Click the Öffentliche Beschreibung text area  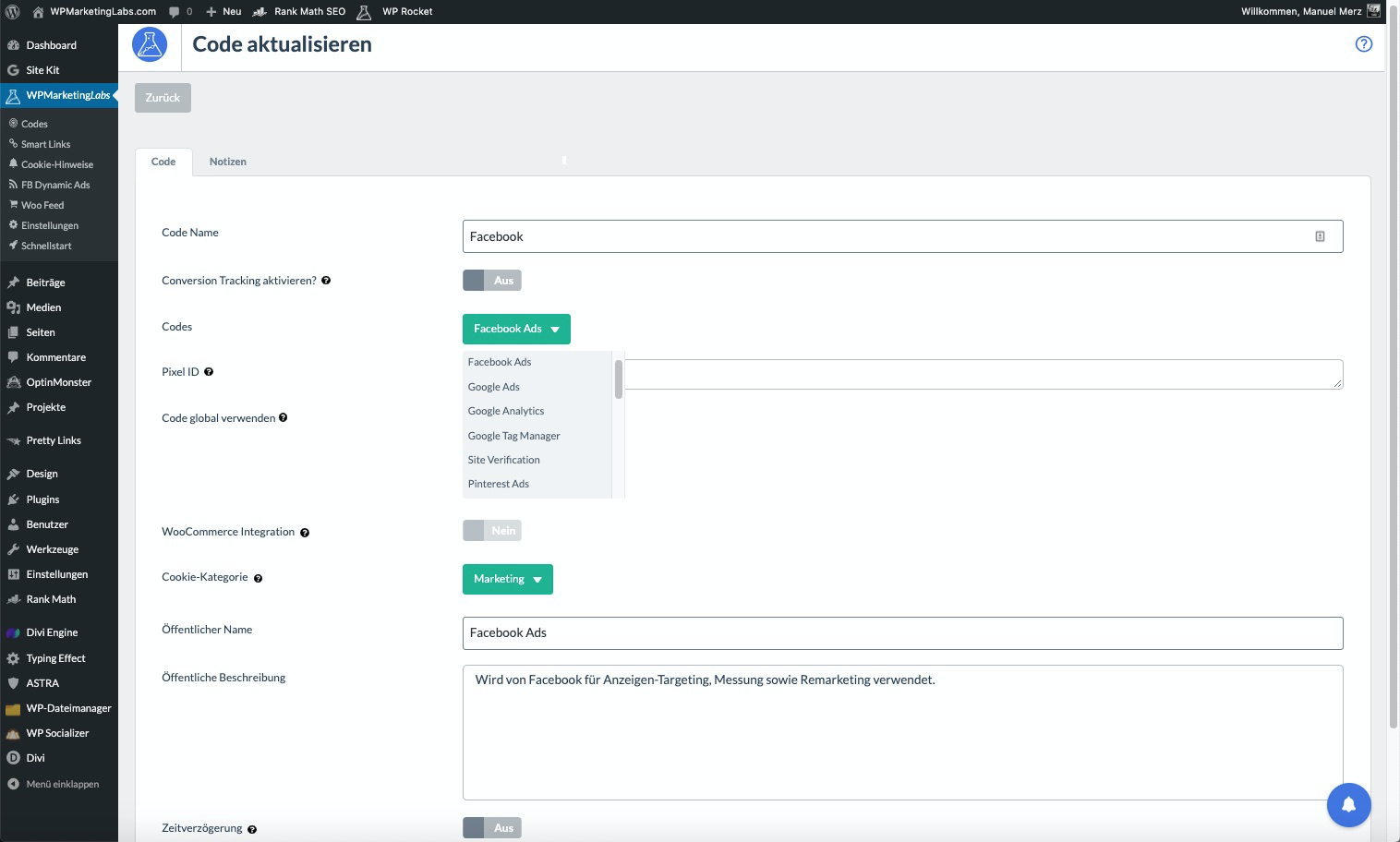tap(902, 732)
